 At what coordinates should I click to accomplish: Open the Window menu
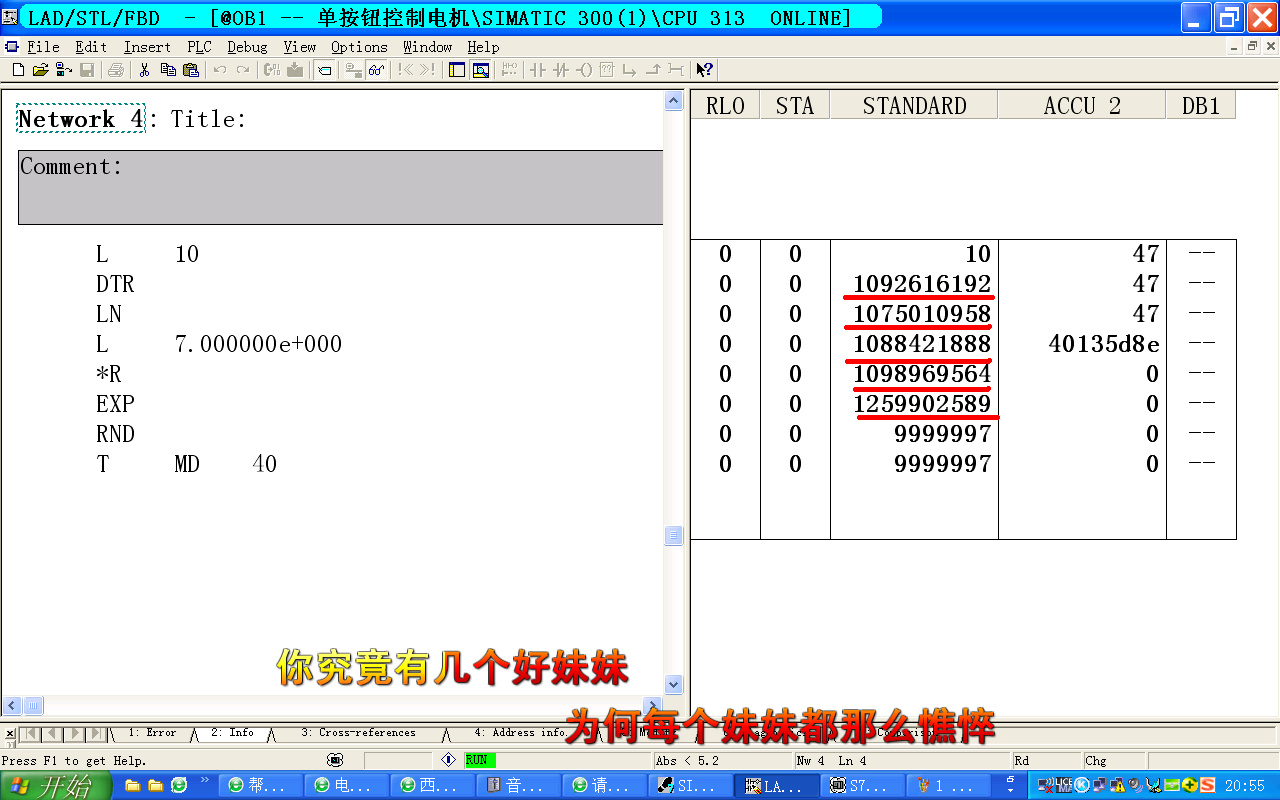click(427, 47)
